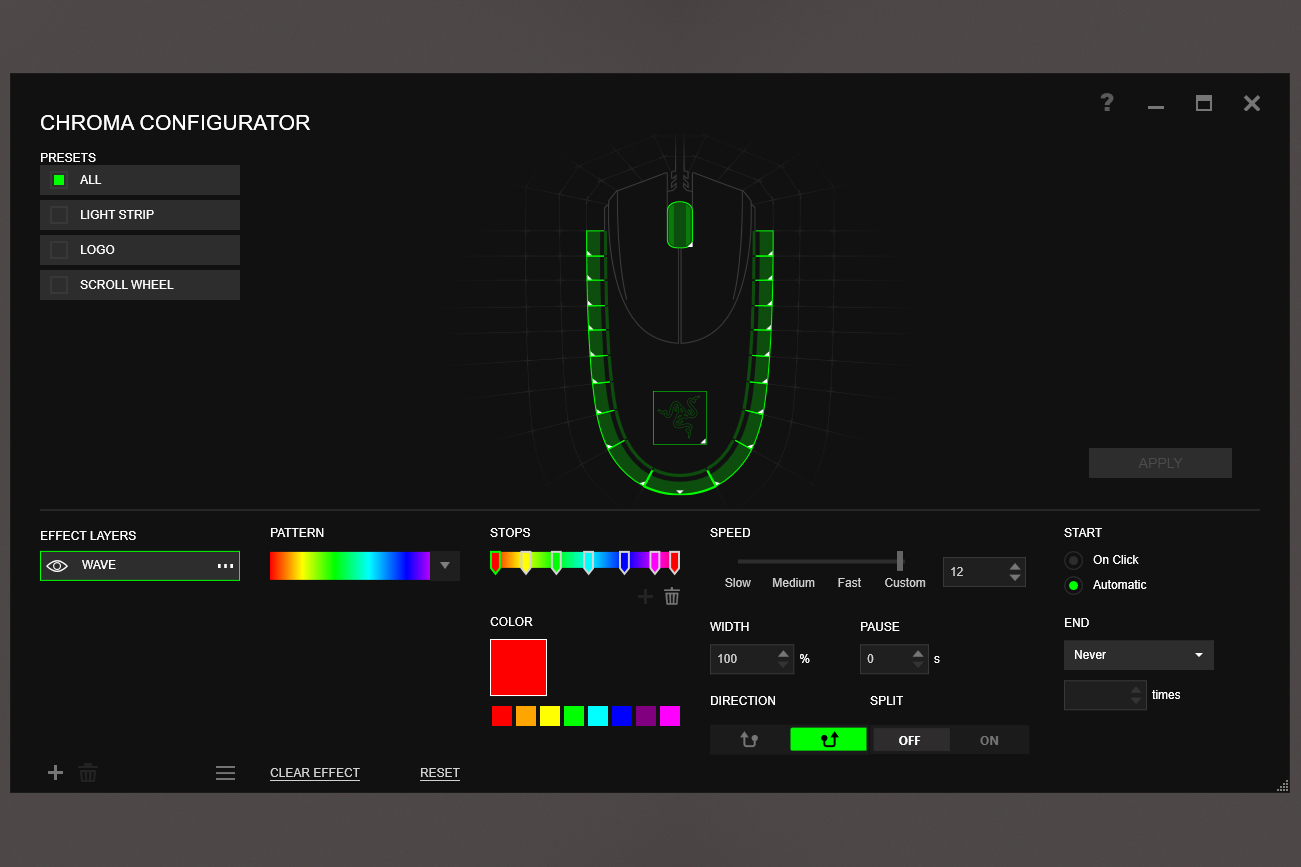Minimize the Chroma Configurator window

click(x=1156, y=107)
